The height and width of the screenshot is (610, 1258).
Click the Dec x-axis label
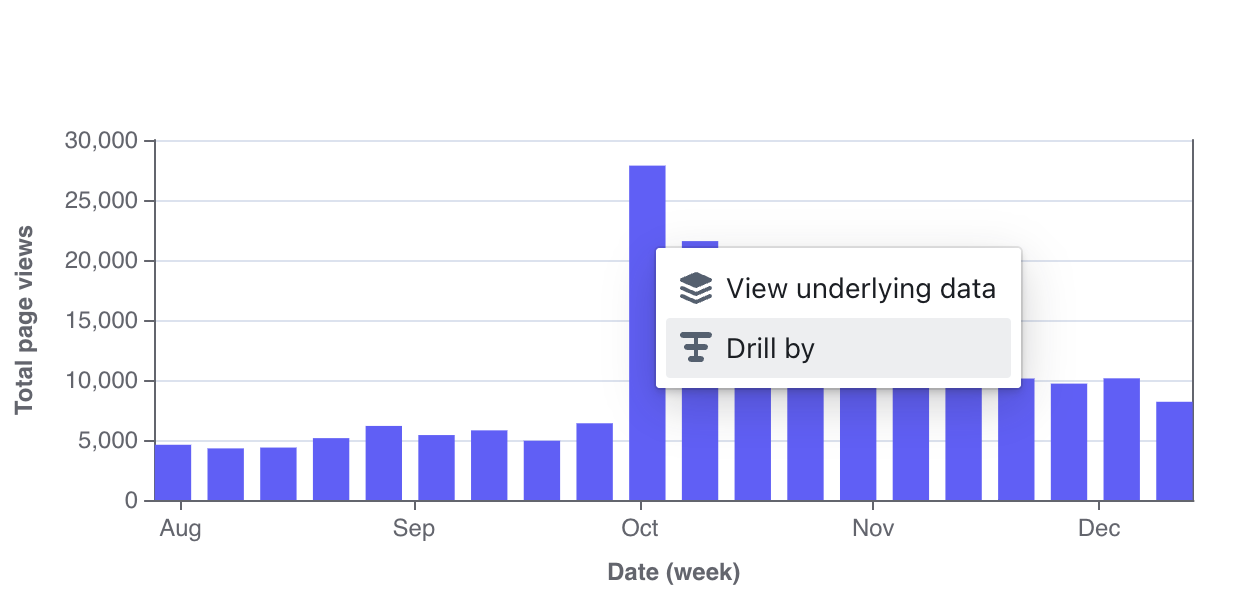[1099, 528]
